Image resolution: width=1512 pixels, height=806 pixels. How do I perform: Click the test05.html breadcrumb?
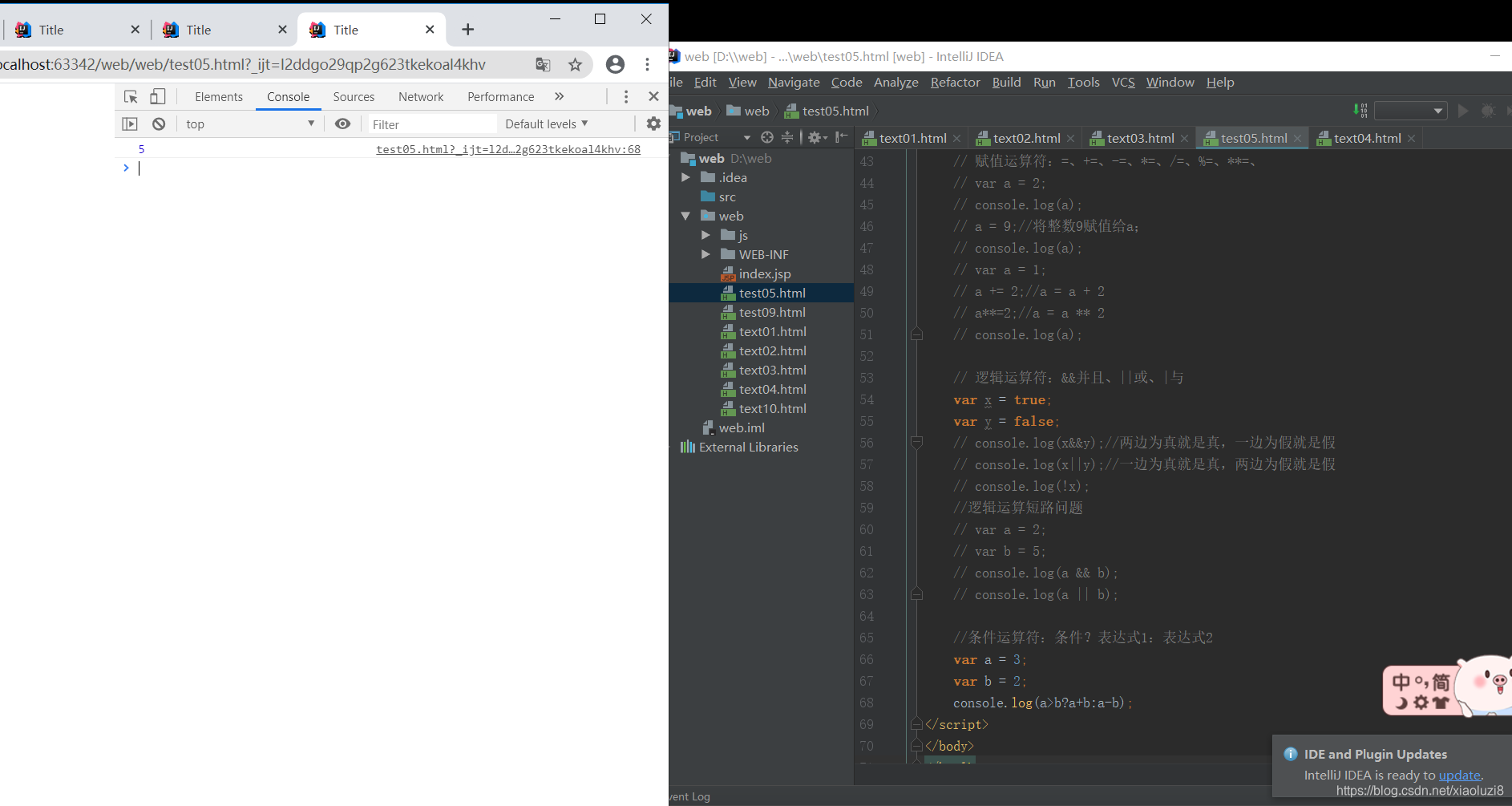point(827,111)
